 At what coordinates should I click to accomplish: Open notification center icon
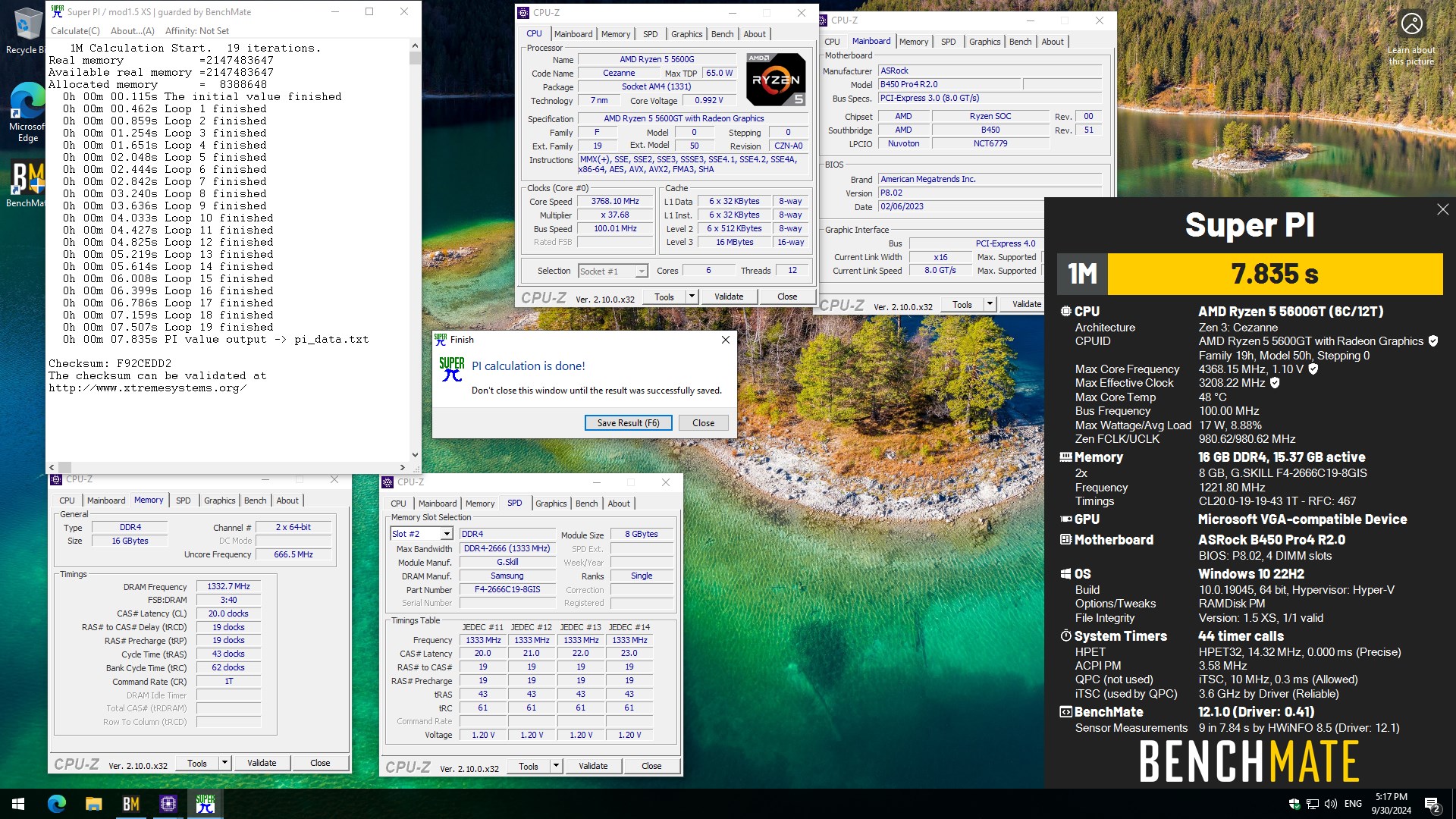1432,805
